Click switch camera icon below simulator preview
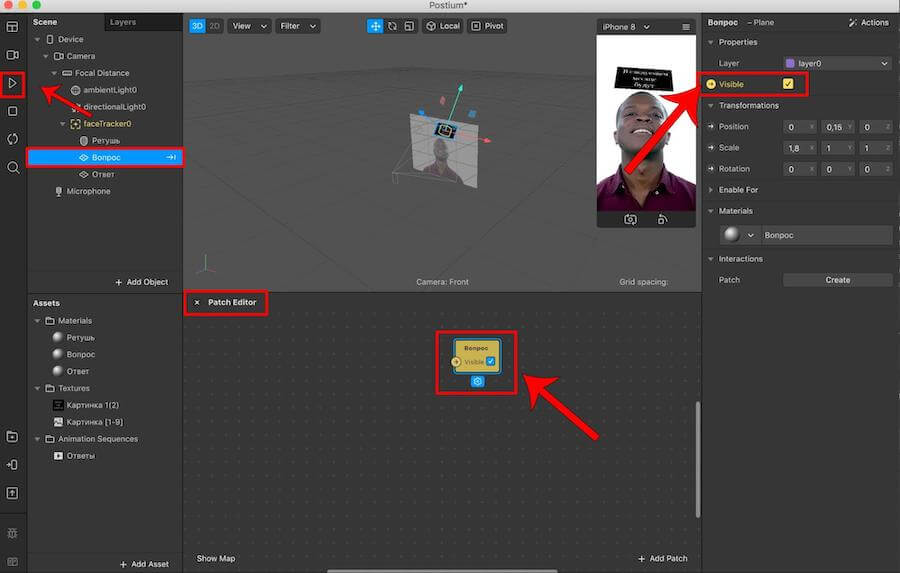900x573 pixels. coord(630,220)
